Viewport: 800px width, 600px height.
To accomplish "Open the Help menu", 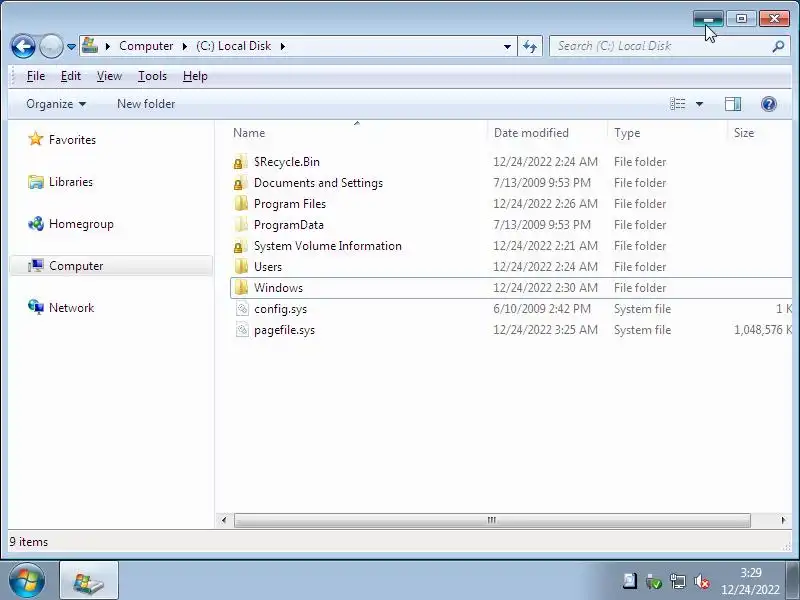I will pos(195,76).
